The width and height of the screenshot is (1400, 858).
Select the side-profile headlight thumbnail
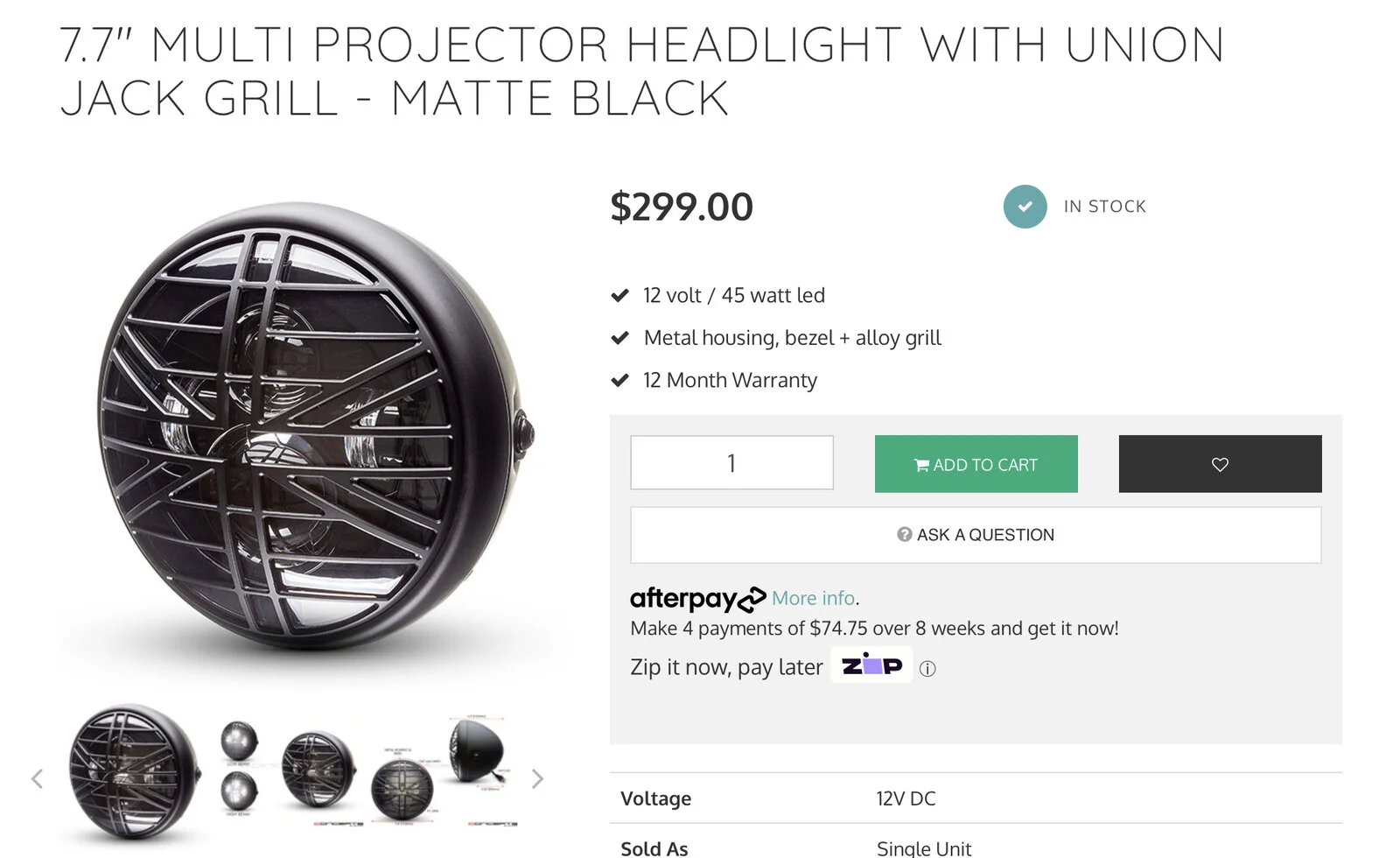(479, 751)
